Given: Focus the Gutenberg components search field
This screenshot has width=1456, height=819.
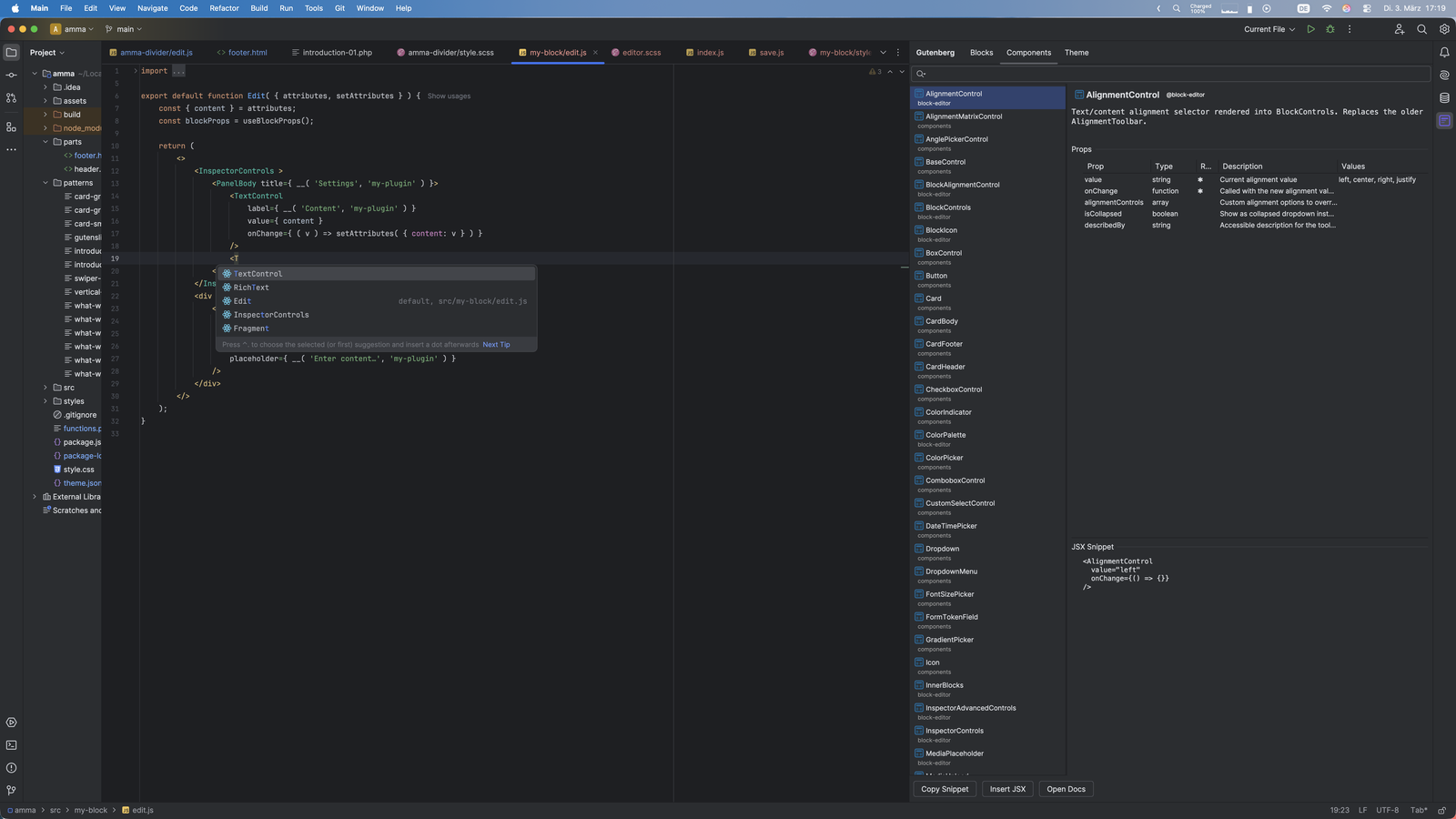Looking at the screenshot, I should (1170, 74).
